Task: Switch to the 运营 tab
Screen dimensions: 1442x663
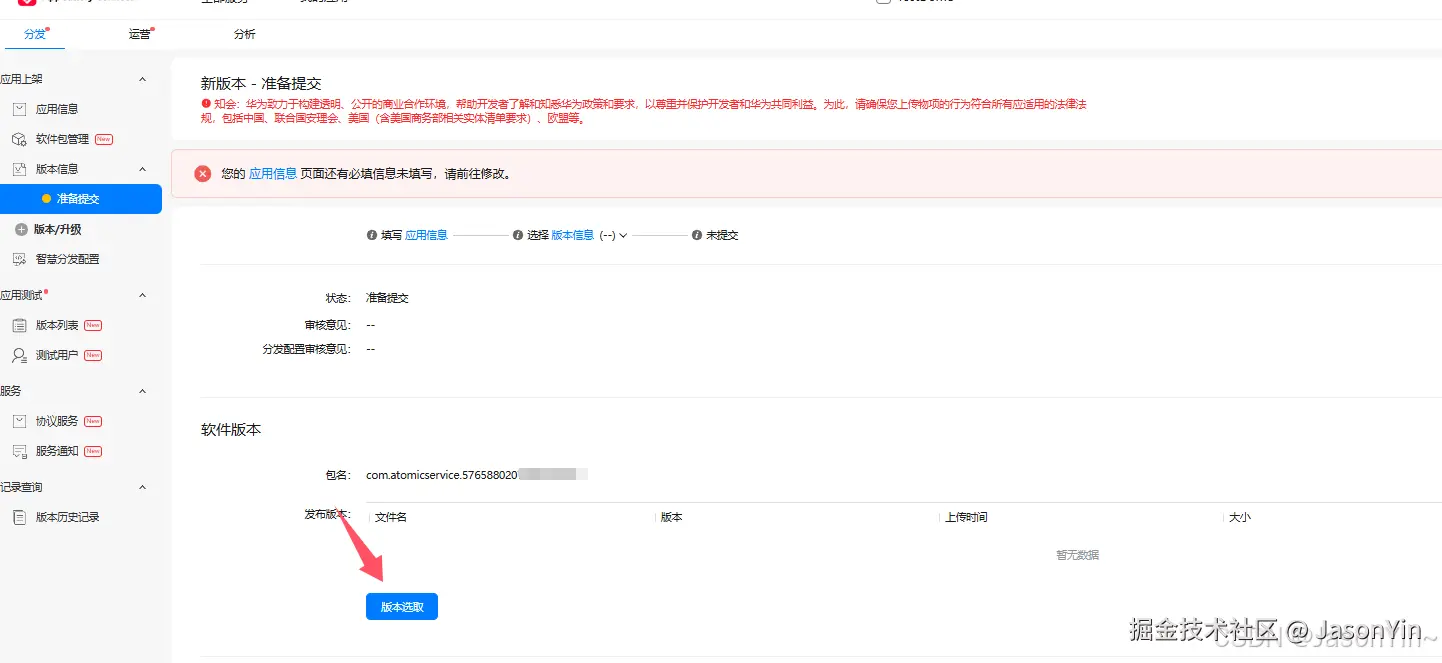Action: (140, 34)
